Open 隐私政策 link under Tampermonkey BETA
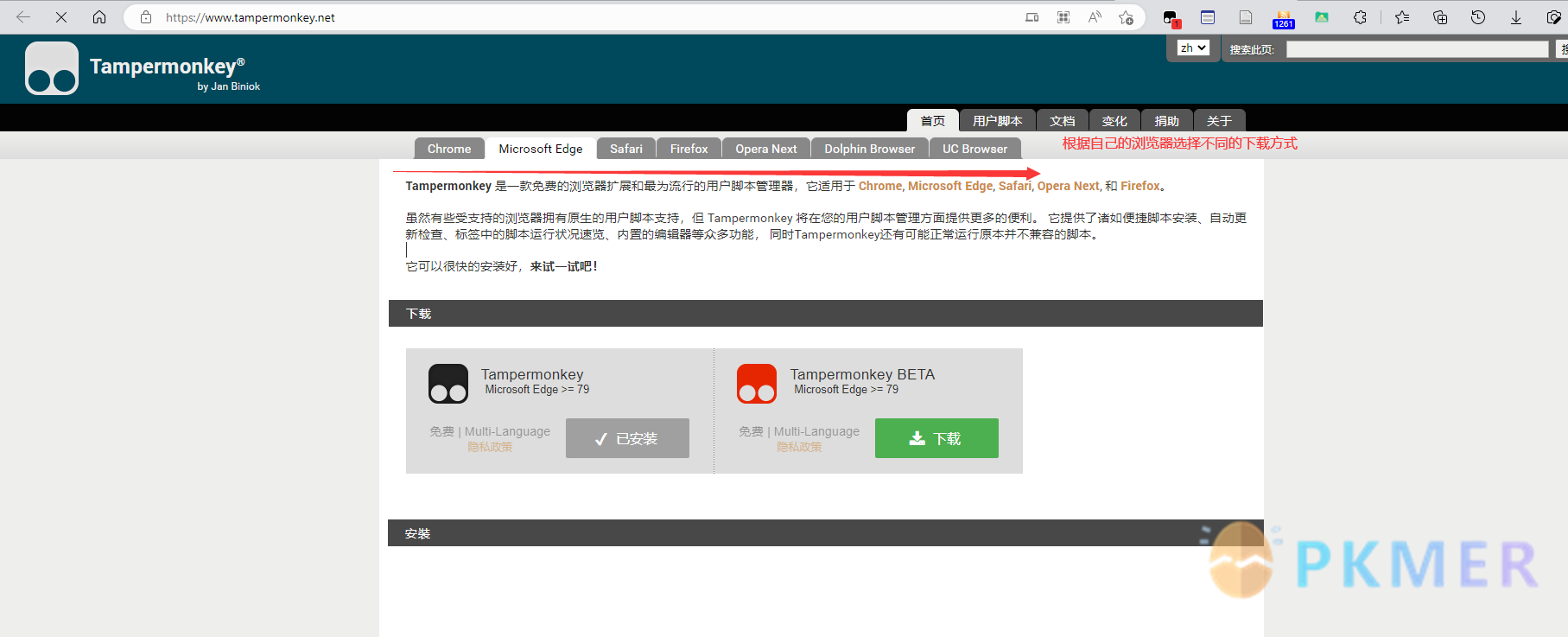The height and width of the screenshot is (637, 1568). 799,447
